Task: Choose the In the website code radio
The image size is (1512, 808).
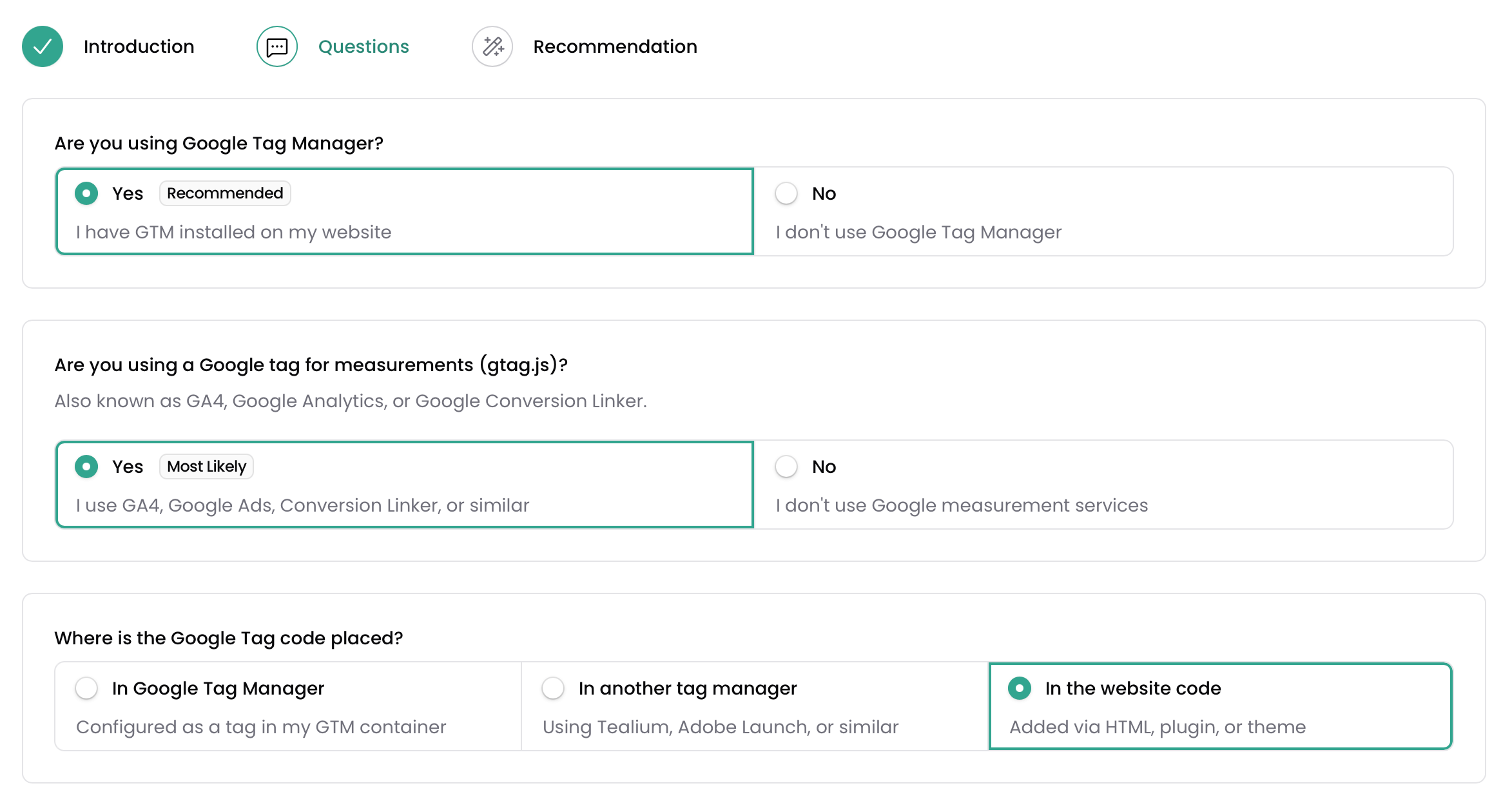Action: tap(1020, 688)
